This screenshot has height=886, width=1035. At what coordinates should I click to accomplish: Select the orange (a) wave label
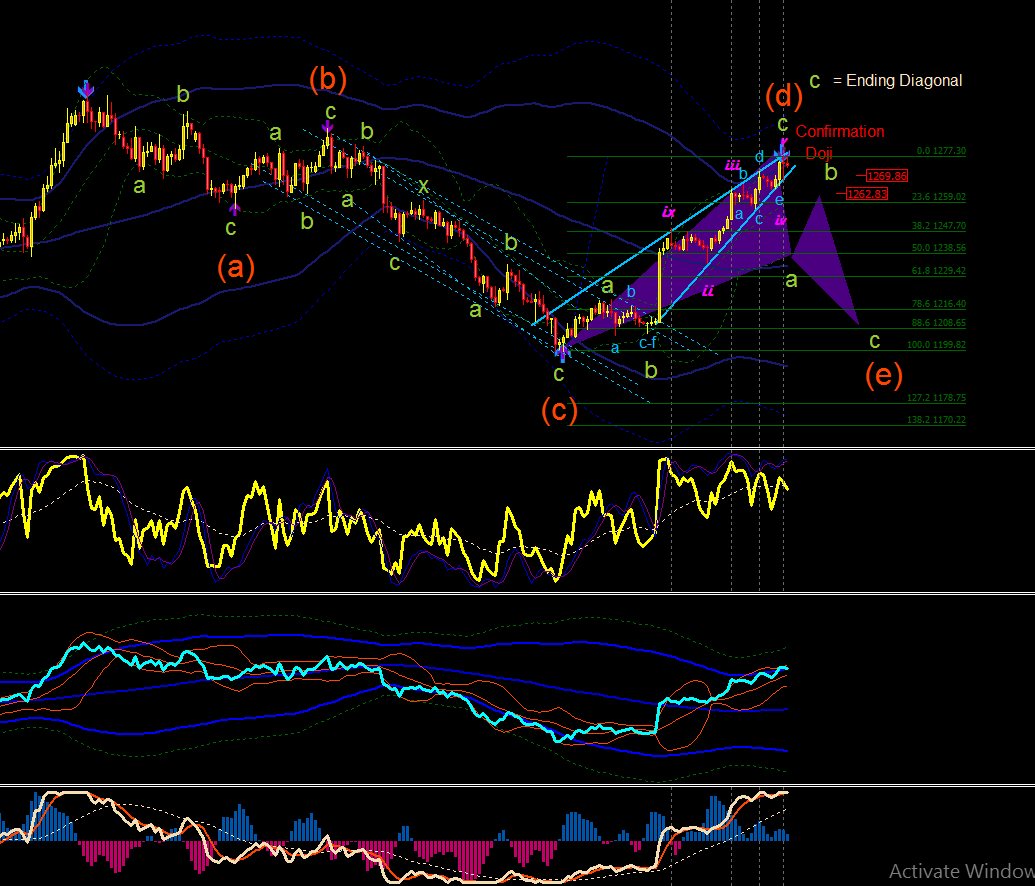coord(236,267)
